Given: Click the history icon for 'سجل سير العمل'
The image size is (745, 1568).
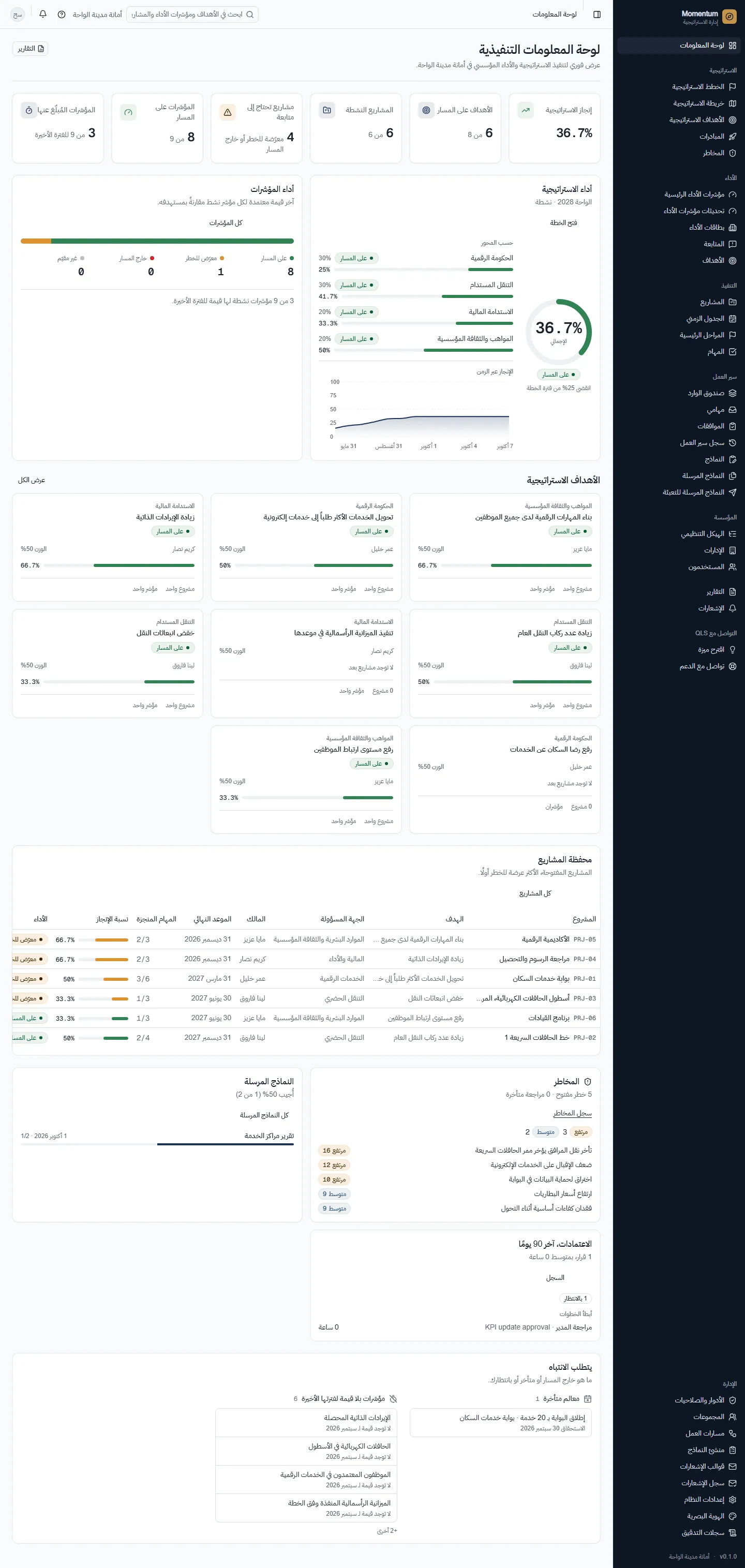Looking at the screenshot, I should pos(732,442).
